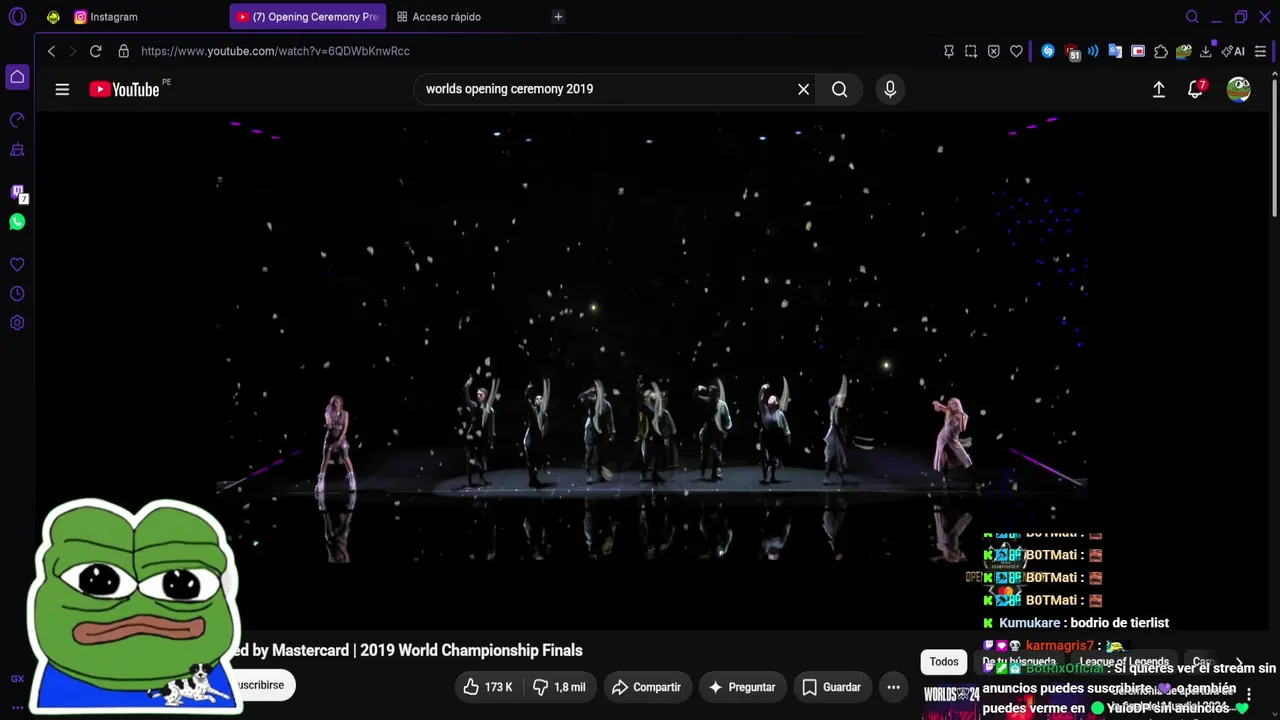Take a snapshot with the capture icon
Viewport: 1280px width, 720px height.
(x=971, y=51)
